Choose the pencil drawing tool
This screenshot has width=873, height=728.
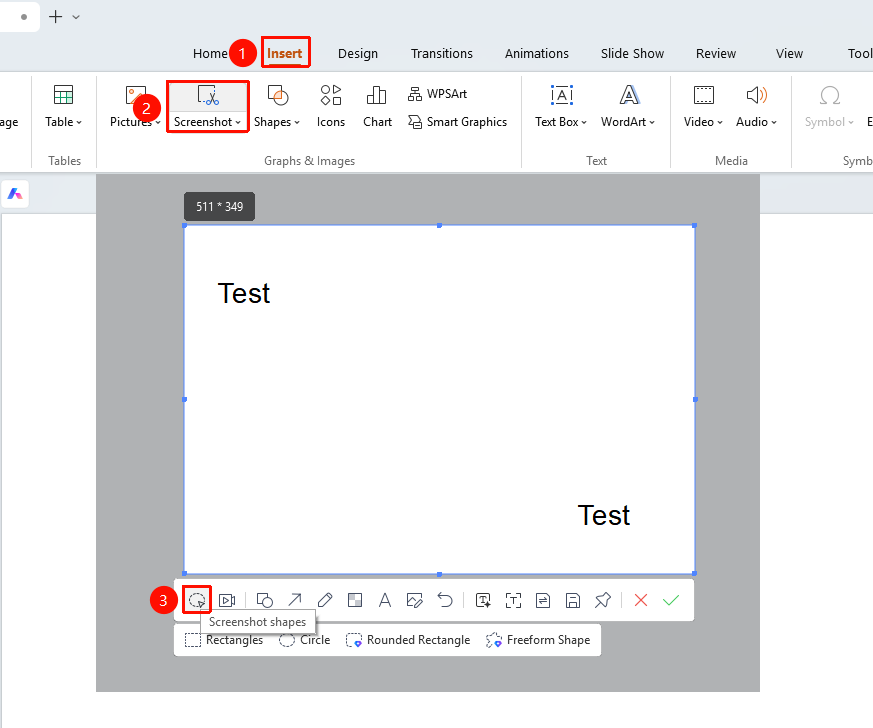click(325, 600)
